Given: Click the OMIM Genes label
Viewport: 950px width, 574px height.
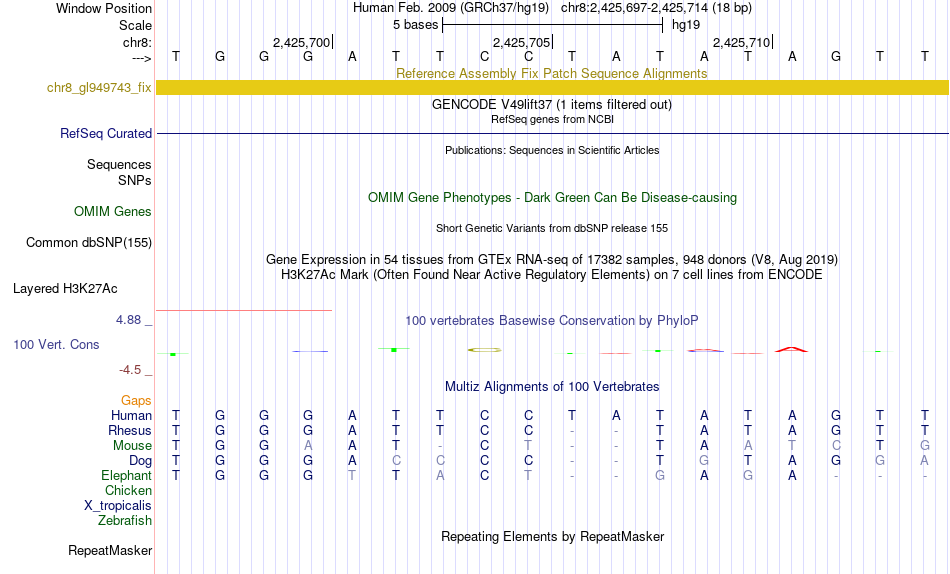Looking at the screenshot, I should coord(112,212).
